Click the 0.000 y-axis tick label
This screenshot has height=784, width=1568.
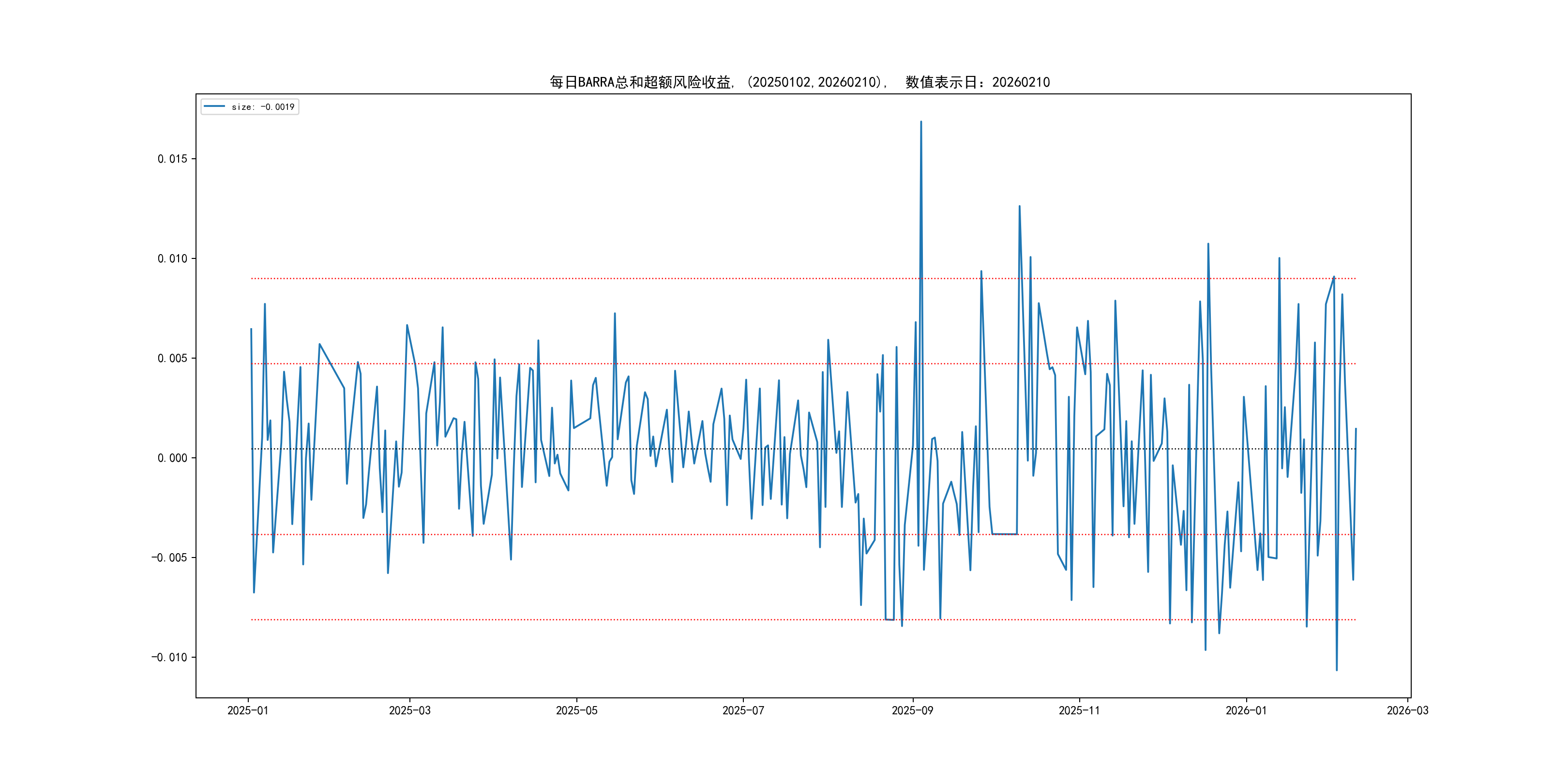[172, 458]
